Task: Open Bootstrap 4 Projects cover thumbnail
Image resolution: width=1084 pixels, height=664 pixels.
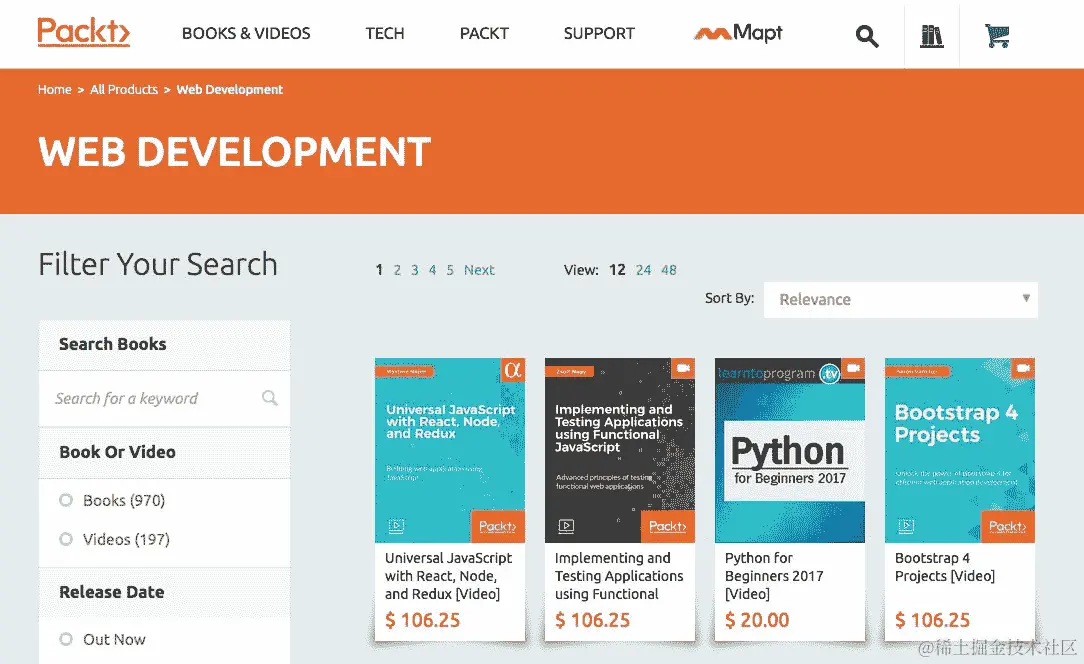Action: tap(960, 450)
